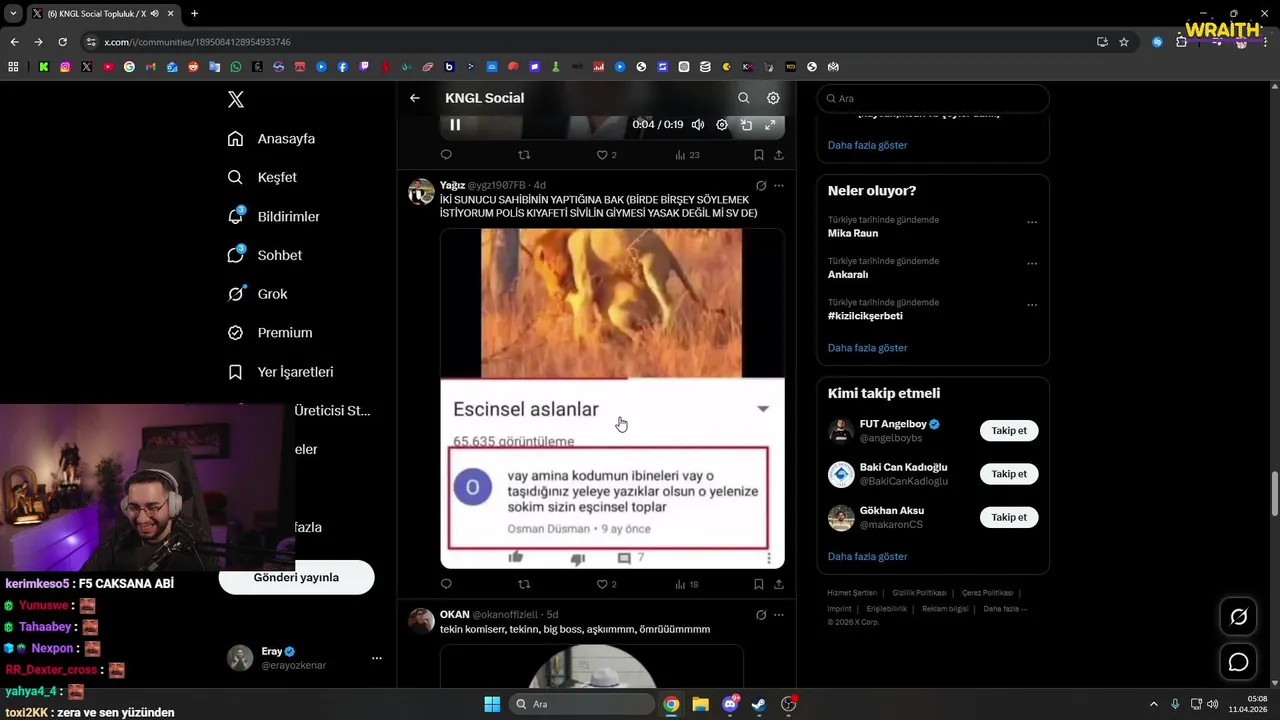The image size is (1280, 720).
Task: Show more under Neler oluyor
Action: click(x=868, y=348)
